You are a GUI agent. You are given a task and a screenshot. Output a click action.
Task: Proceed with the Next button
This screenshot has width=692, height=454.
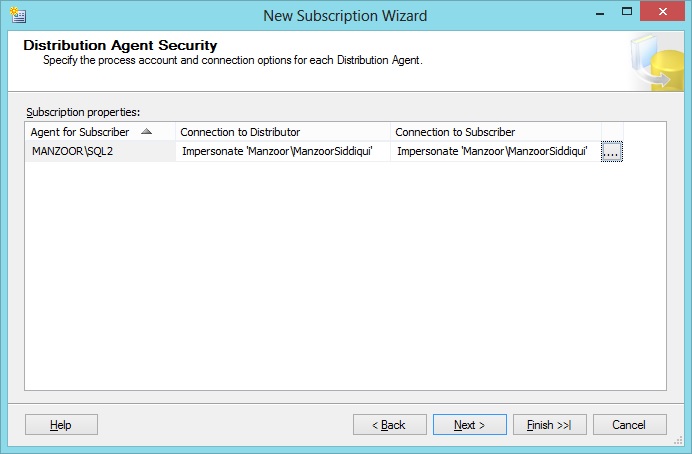pyautogui.click(x=470, y=425)
